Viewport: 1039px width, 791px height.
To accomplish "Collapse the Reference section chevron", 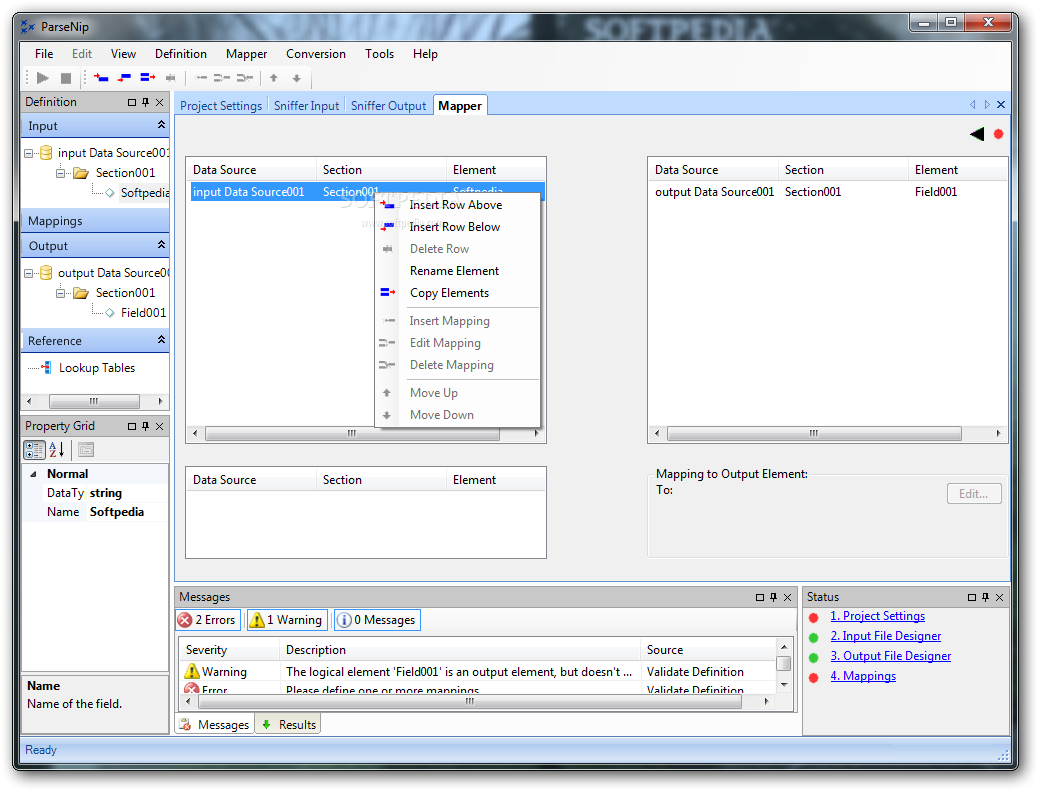I will pos(161,340).
